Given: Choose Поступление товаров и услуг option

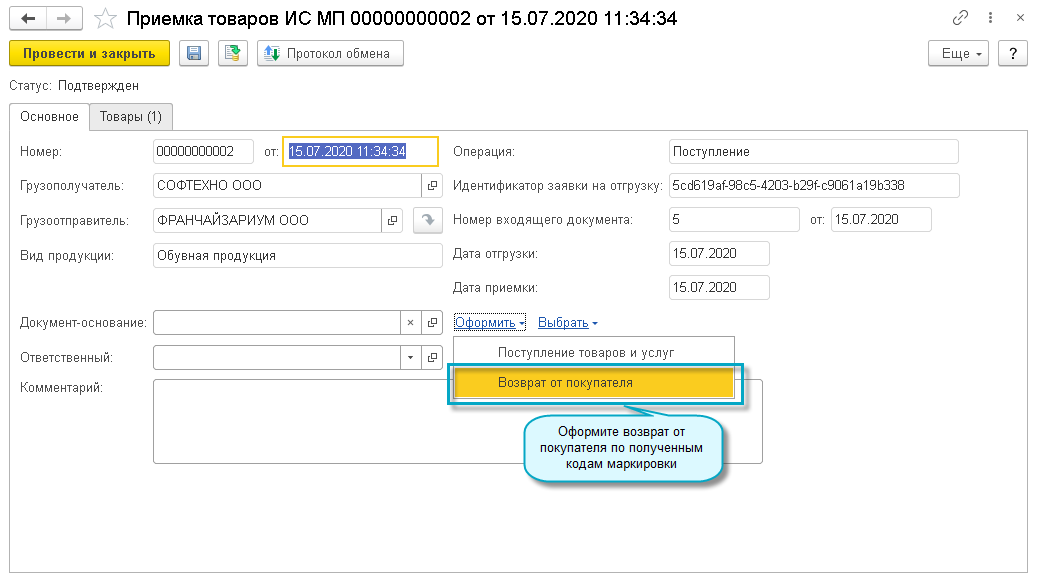Looking at the screenshot, I should pyautogui.click(x=586, y=352).
